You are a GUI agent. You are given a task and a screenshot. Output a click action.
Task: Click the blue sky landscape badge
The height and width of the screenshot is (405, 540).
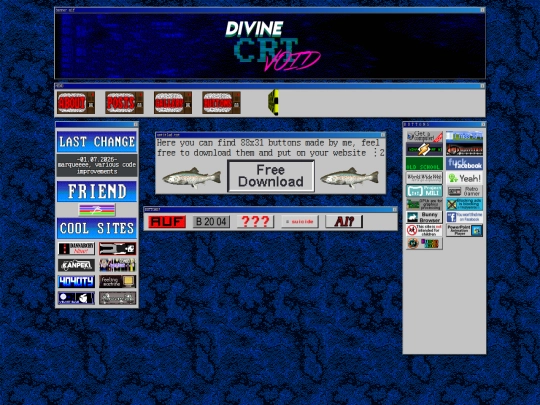464,136
